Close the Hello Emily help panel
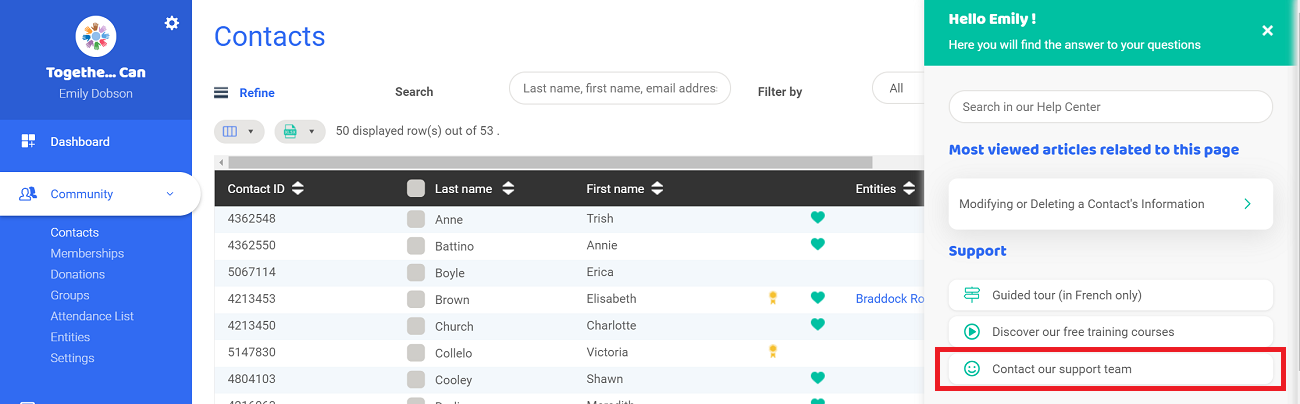 coord(1267,31)
